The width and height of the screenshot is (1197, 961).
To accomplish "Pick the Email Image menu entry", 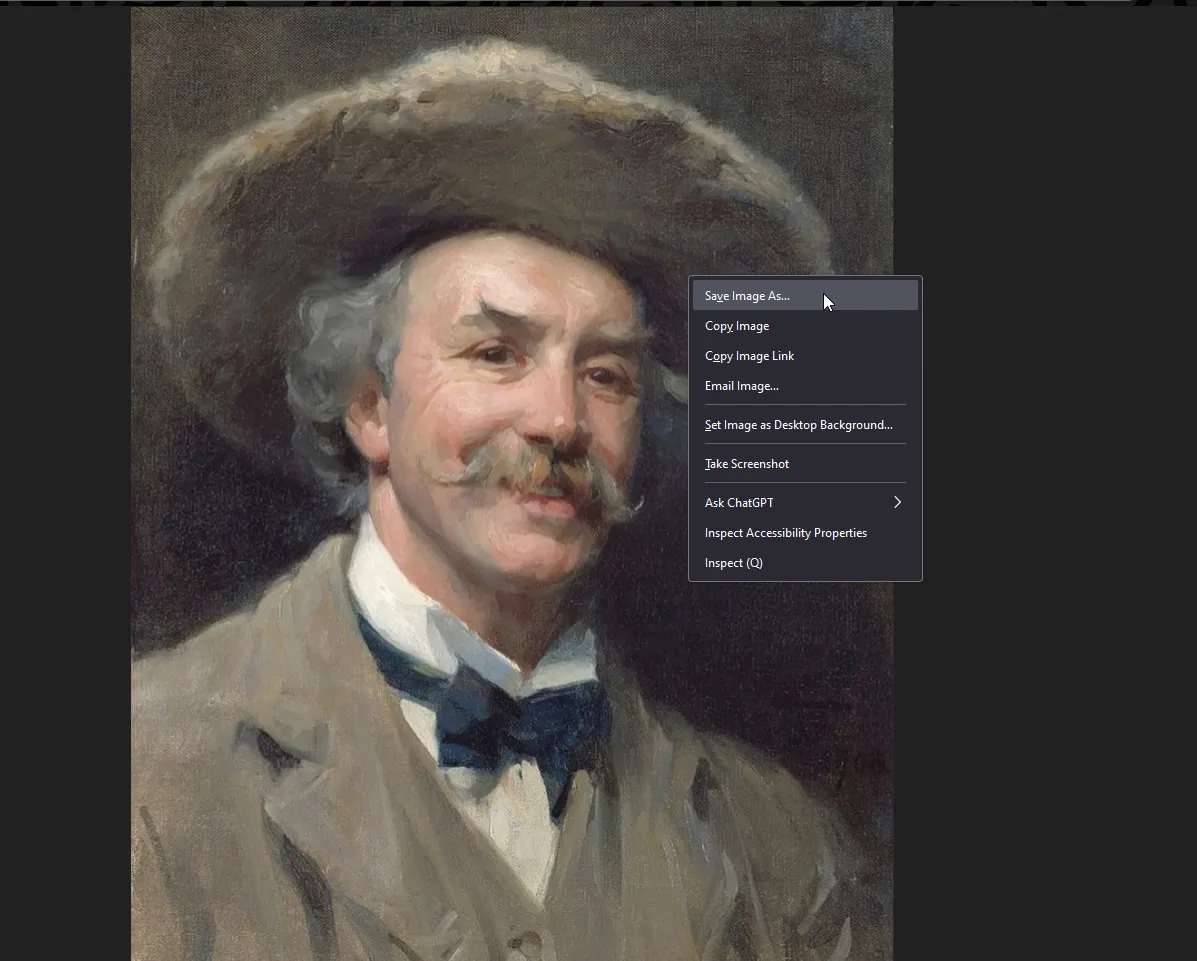I will click(741, 386).
